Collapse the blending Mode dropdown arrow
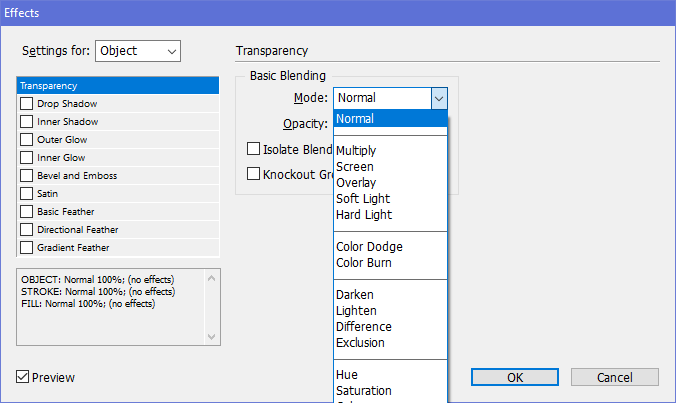The width and height of the screenshot is (676, 403). tap(438, 98)
